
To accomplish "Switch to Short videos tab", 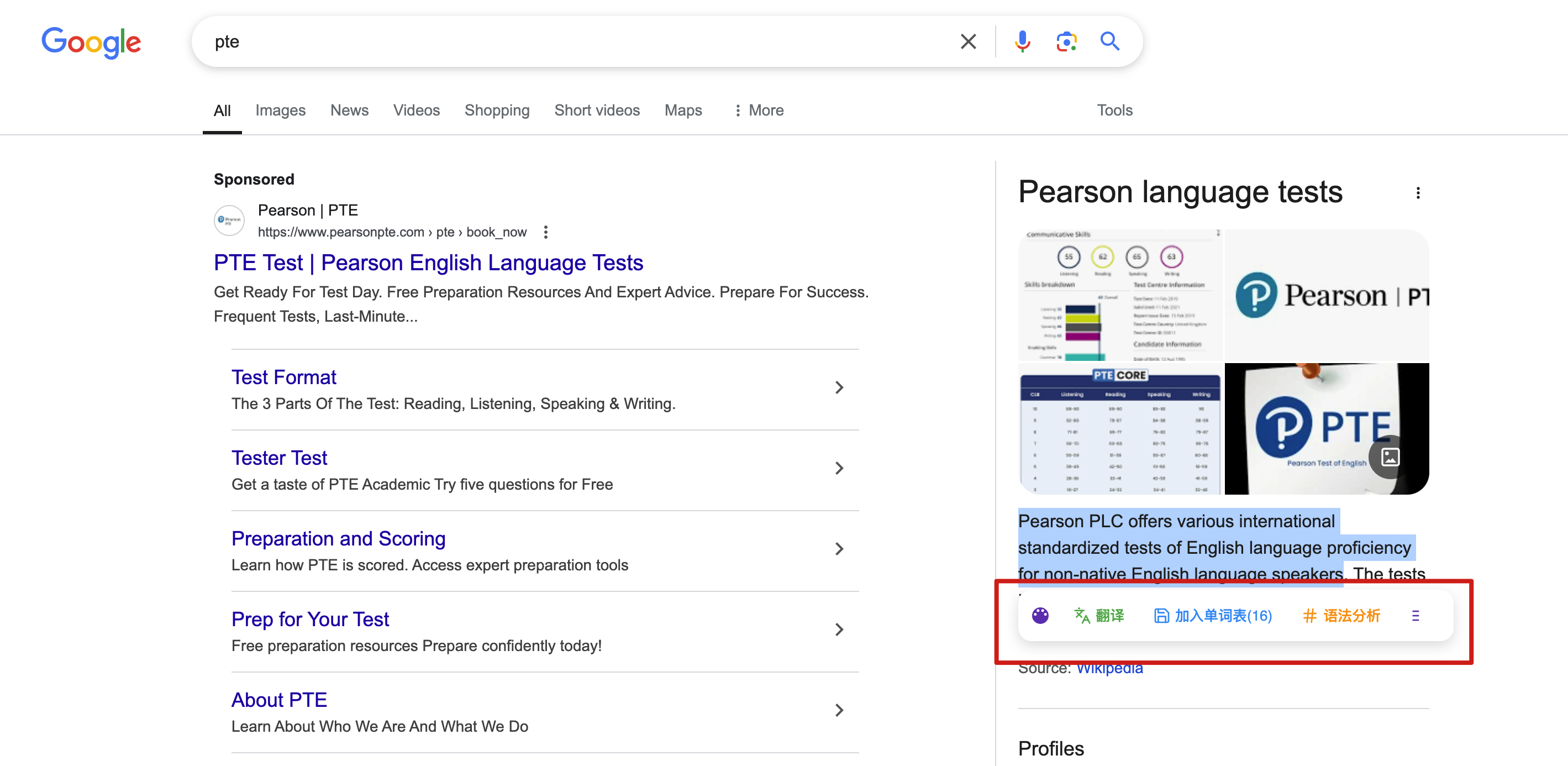I will click(x=597, y=110).
